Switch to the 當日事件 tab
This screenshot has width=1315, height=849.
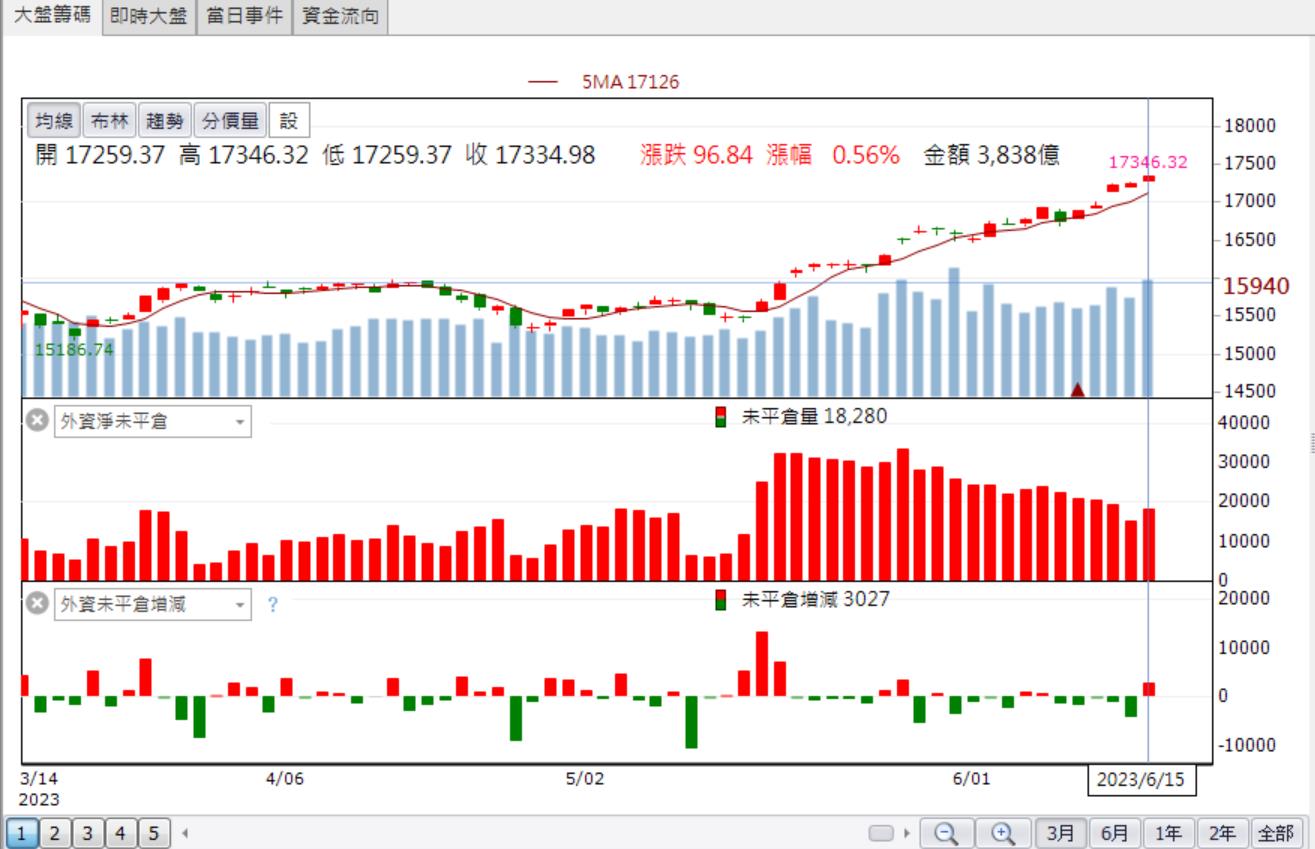tap(244, 17)
